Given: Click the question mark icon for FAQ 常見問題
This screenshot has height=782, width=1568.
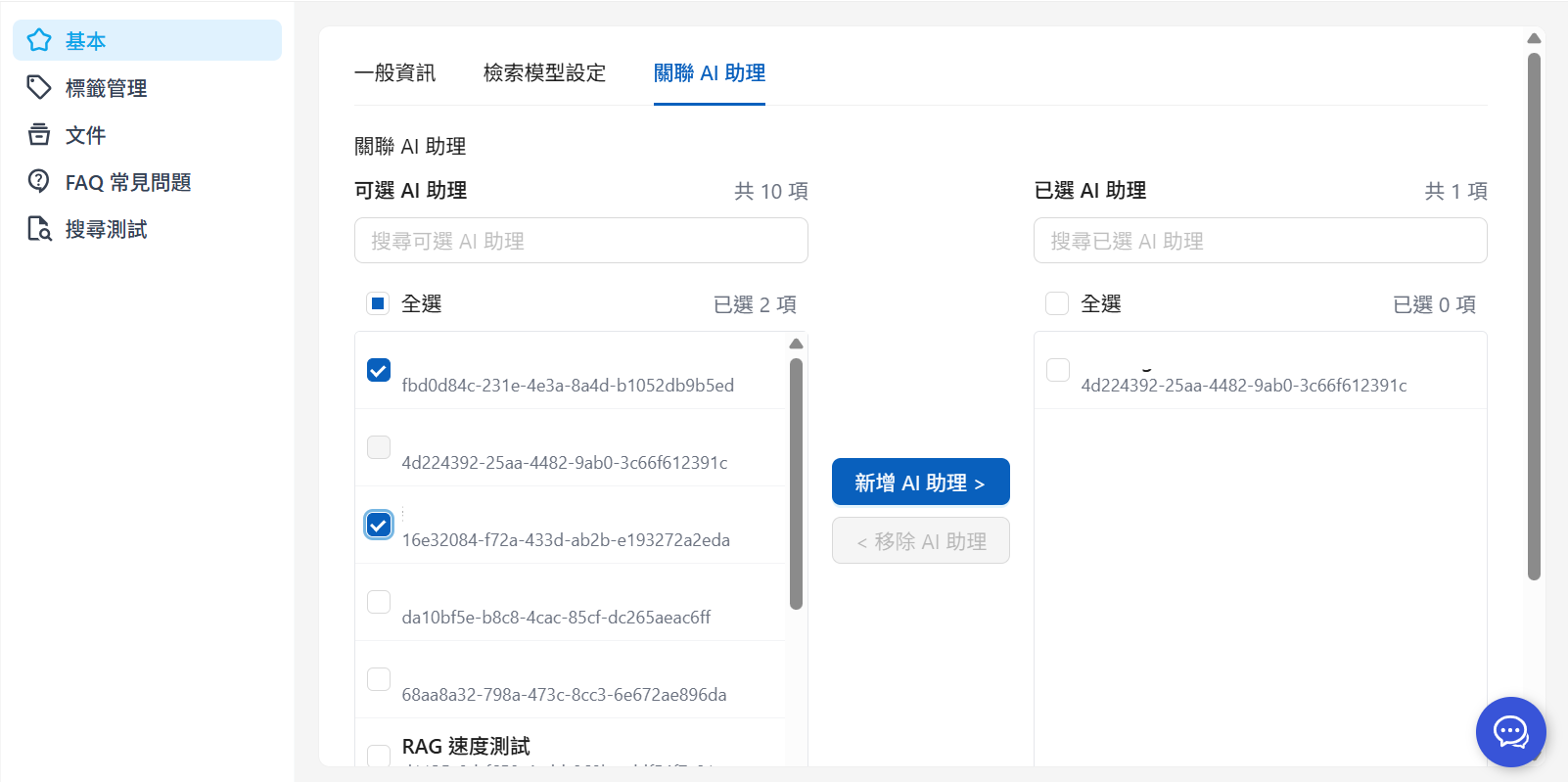Looking at the screenshot, I should pos(39,181).
